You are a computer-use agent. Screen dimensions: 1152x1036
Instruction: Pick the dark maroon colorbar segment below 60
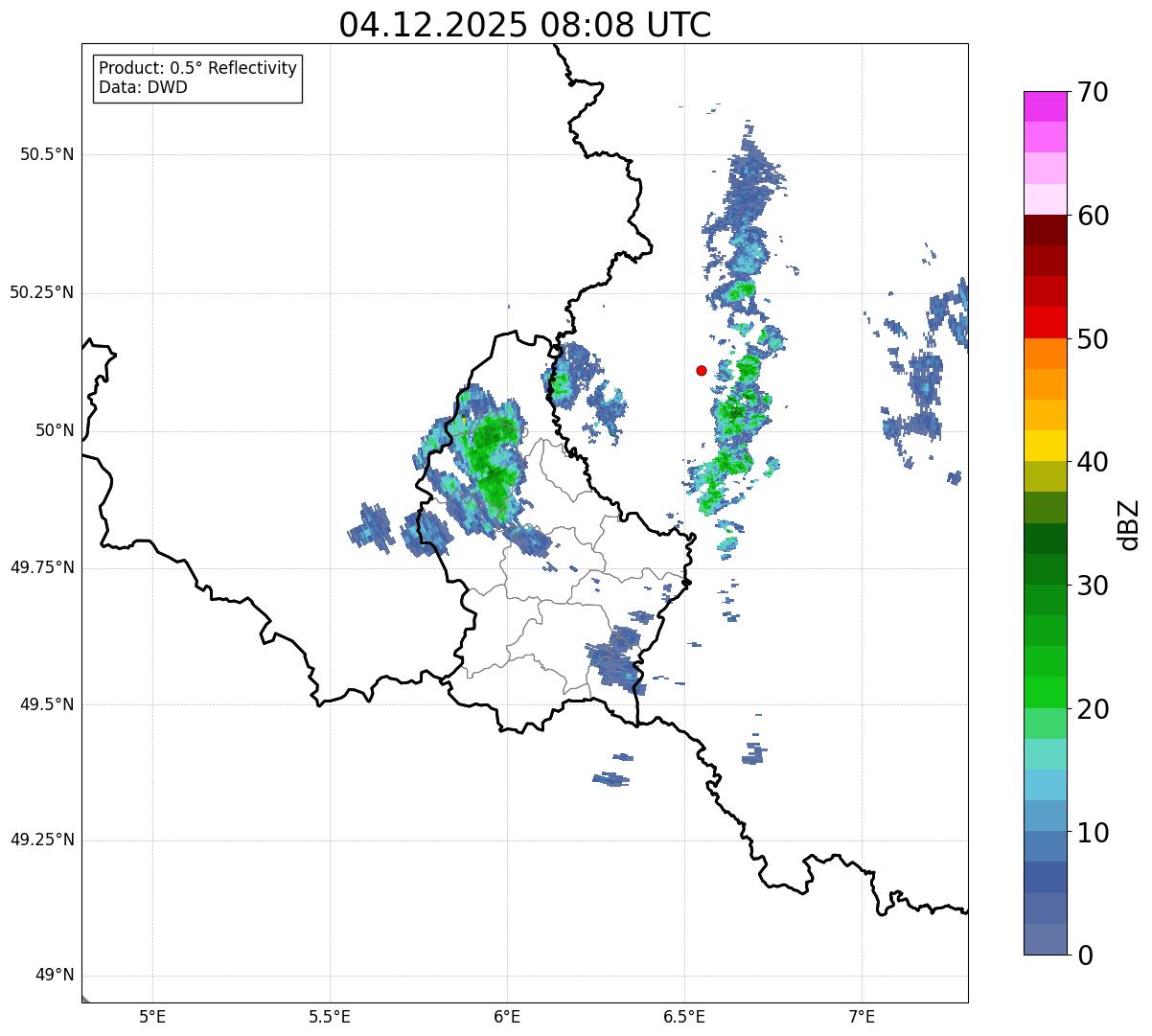[1045, 230]
